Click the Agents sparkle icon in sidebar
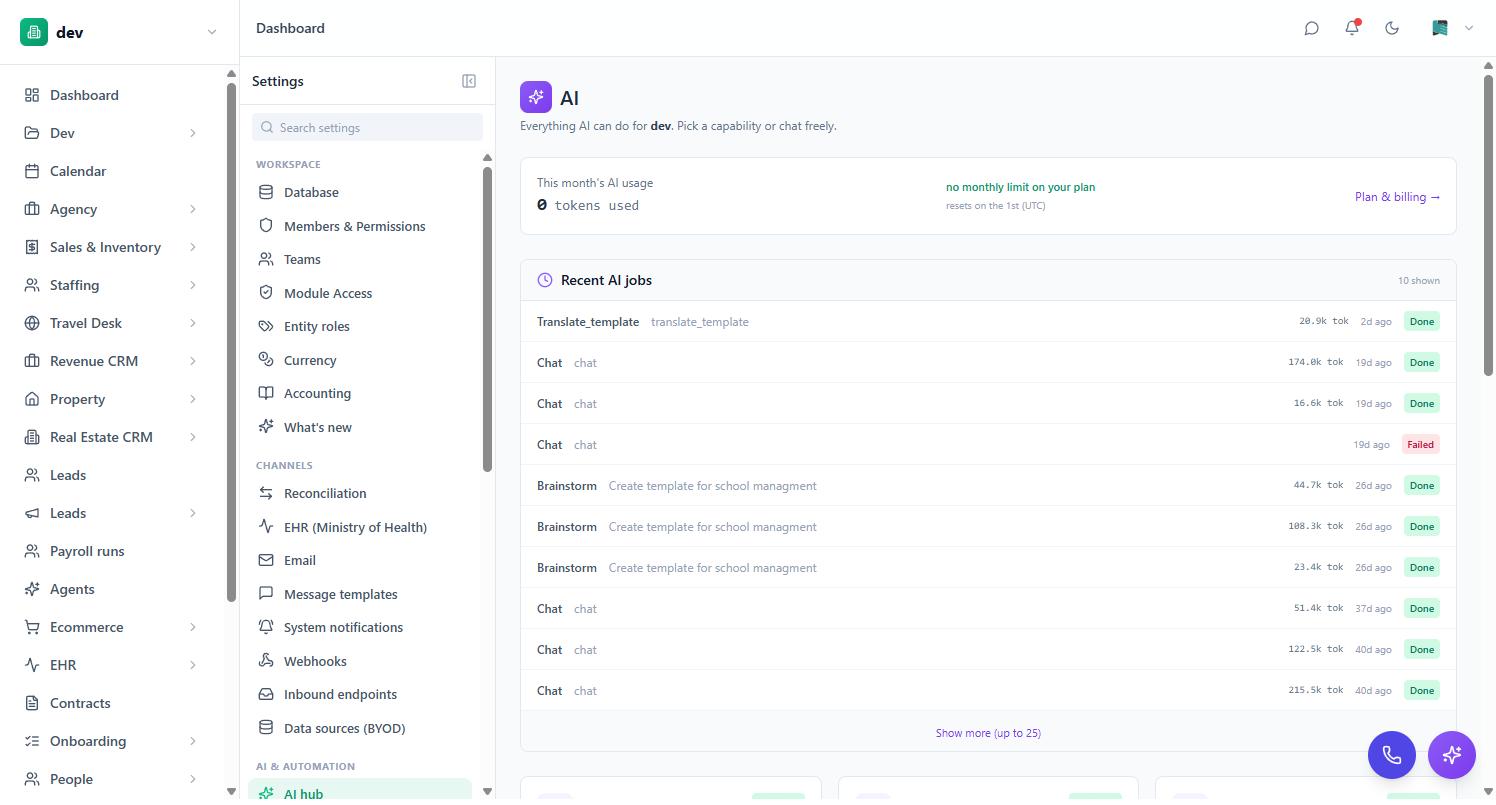 (32, 589)
